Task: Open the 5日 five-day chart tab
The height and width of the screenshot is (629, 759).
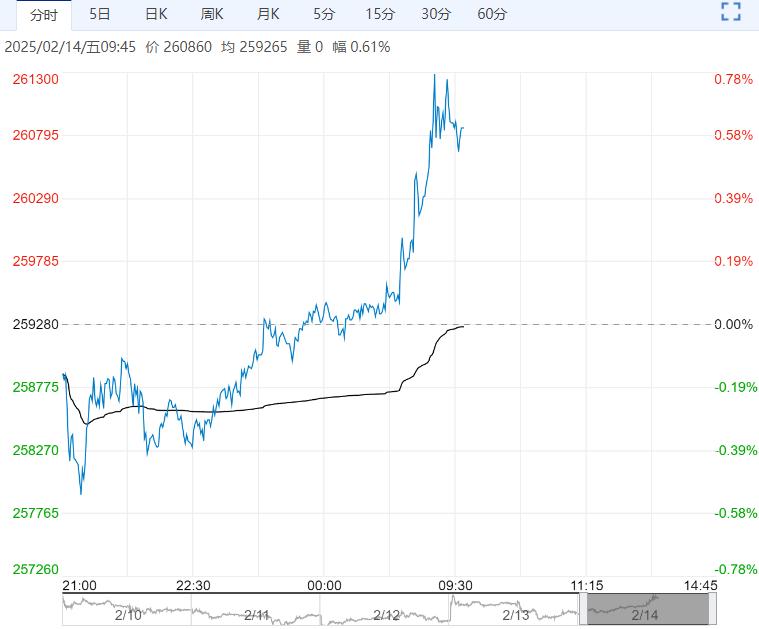Action: point(100,14)
